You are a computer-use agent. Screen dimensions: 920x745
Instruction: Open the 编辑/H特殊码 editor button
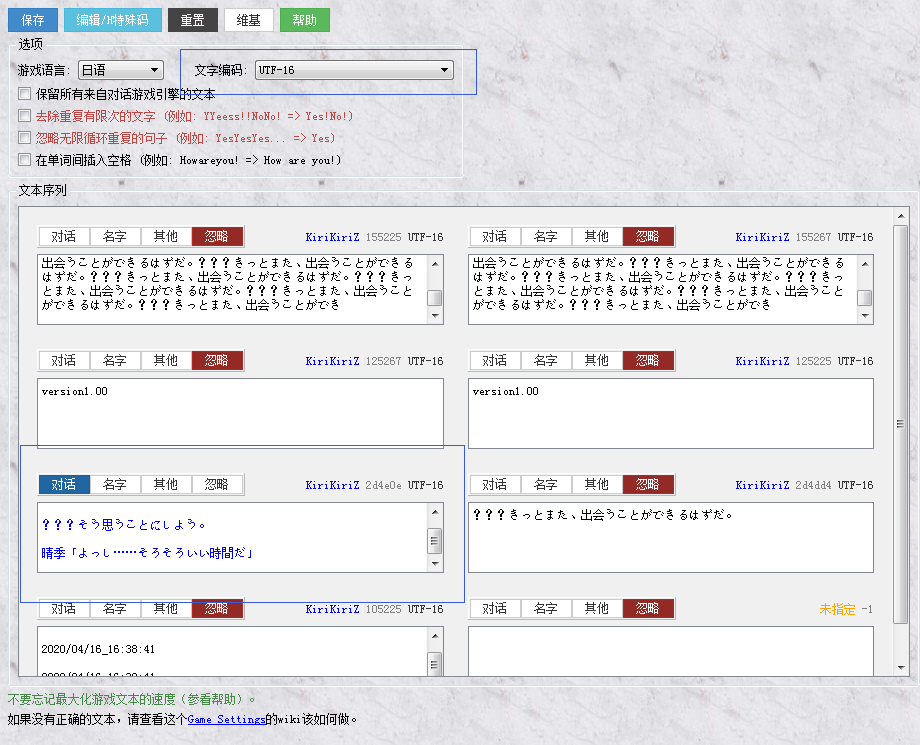click(x=113, y=20)
